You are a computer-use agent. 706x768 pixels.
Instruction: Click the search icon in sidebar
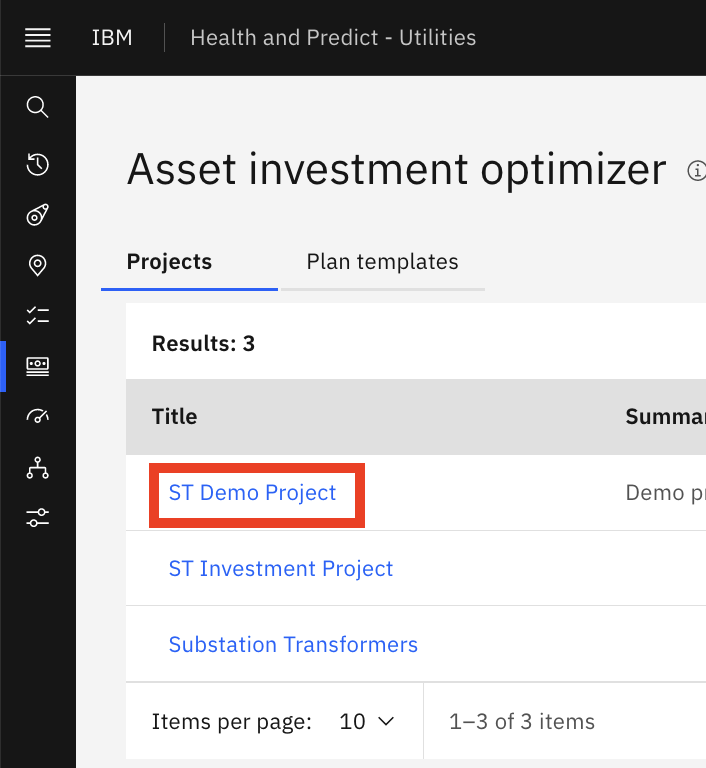click(x=38, y=107)
